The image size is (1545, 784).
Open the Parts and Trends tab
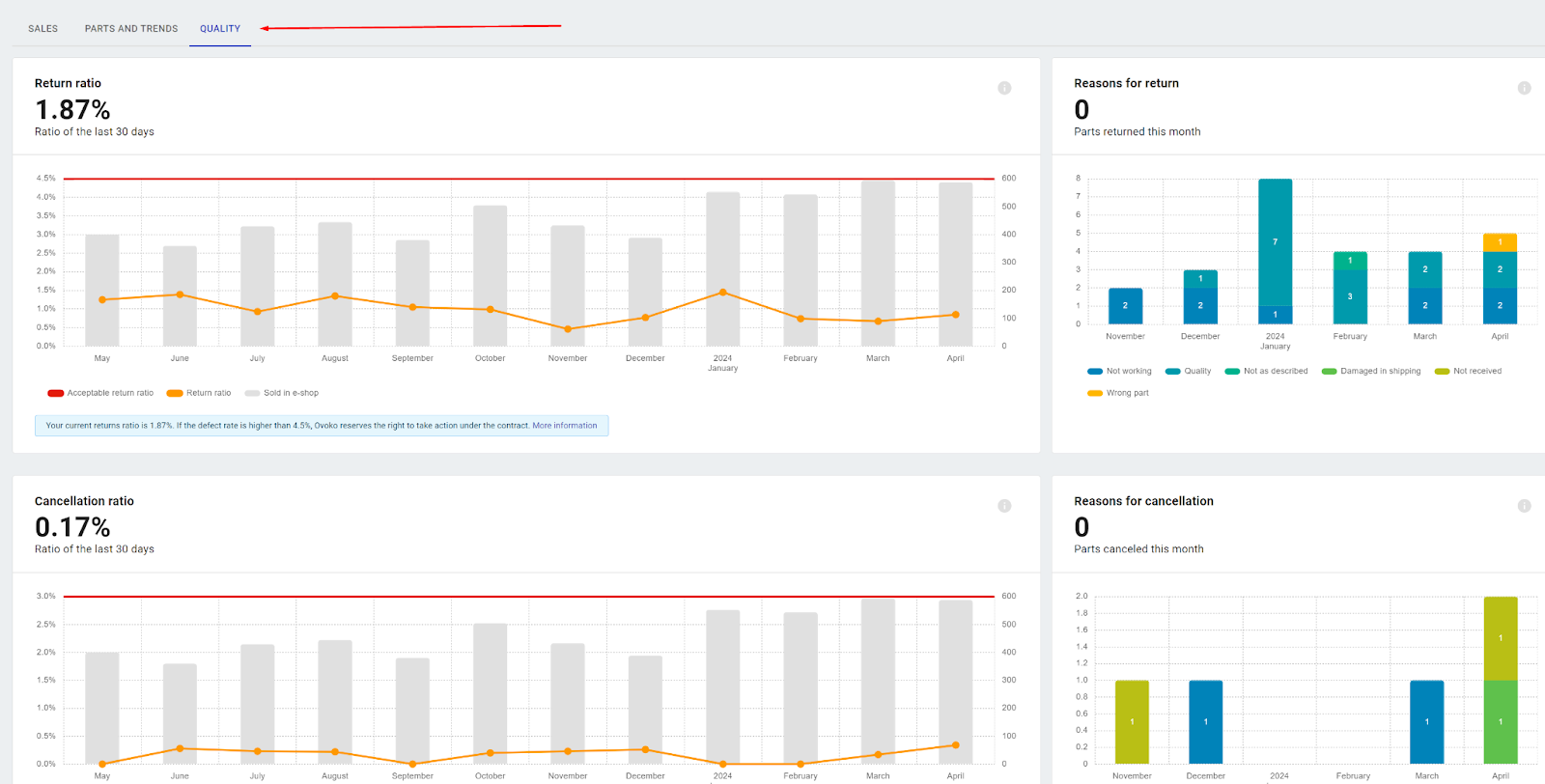131,29
